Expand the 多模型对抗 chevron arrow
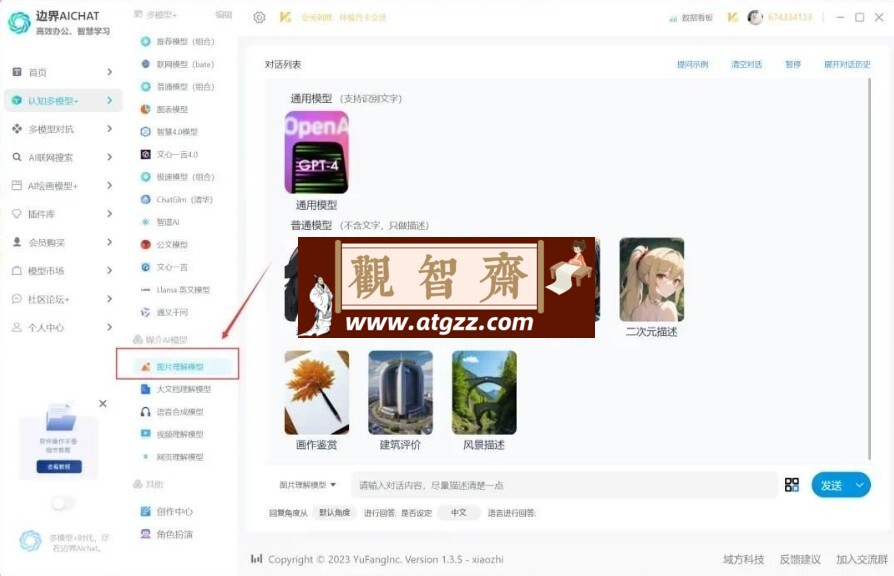This screenshot has width=894, height=576. (109, 129)
